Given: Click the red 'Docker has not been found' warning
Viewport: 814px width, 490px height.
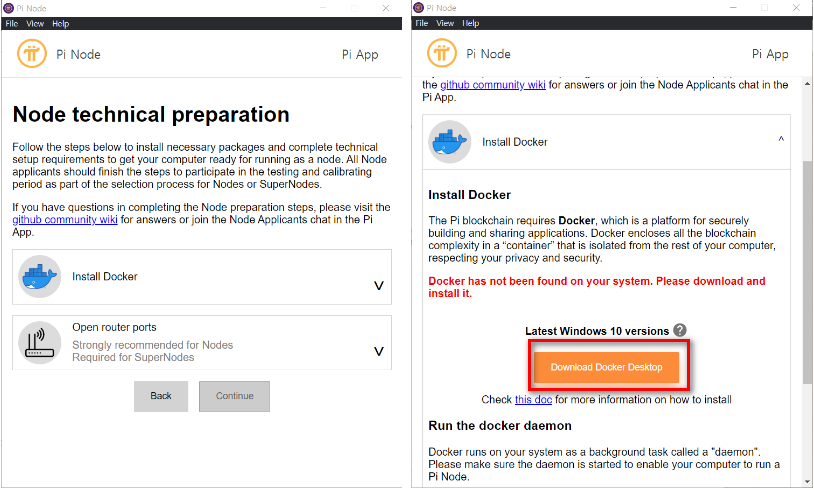Looking at the screenshot, I should pos(596,287).
